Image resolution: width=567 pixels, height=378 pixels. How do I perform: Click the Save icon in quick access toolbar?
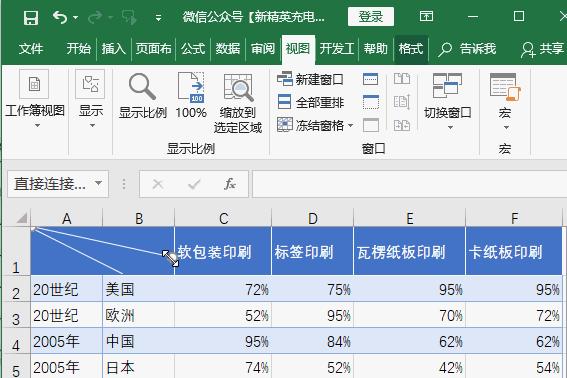click(31, 17)
